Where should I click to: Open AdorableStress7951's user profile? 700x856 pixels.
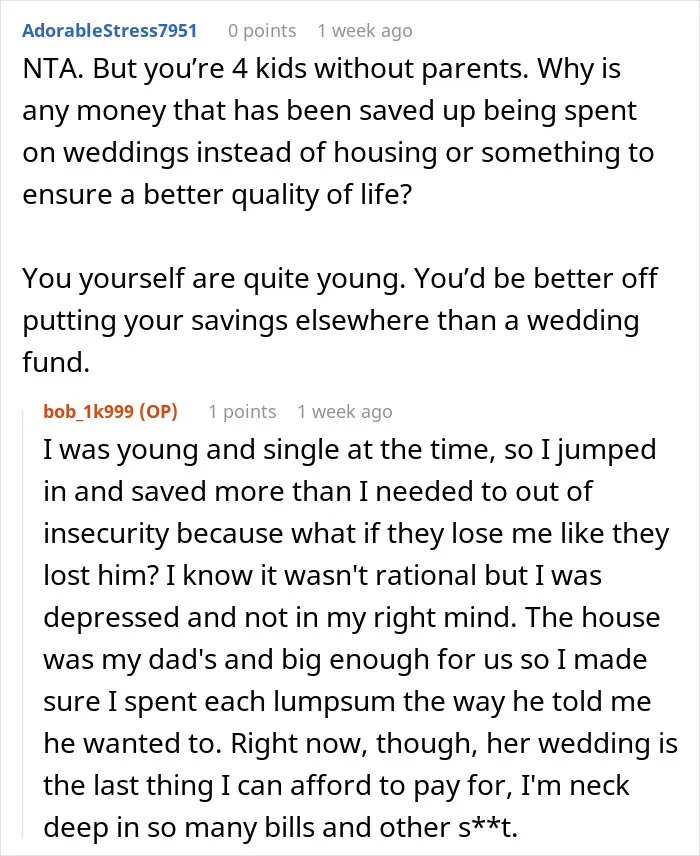(109, 31)
